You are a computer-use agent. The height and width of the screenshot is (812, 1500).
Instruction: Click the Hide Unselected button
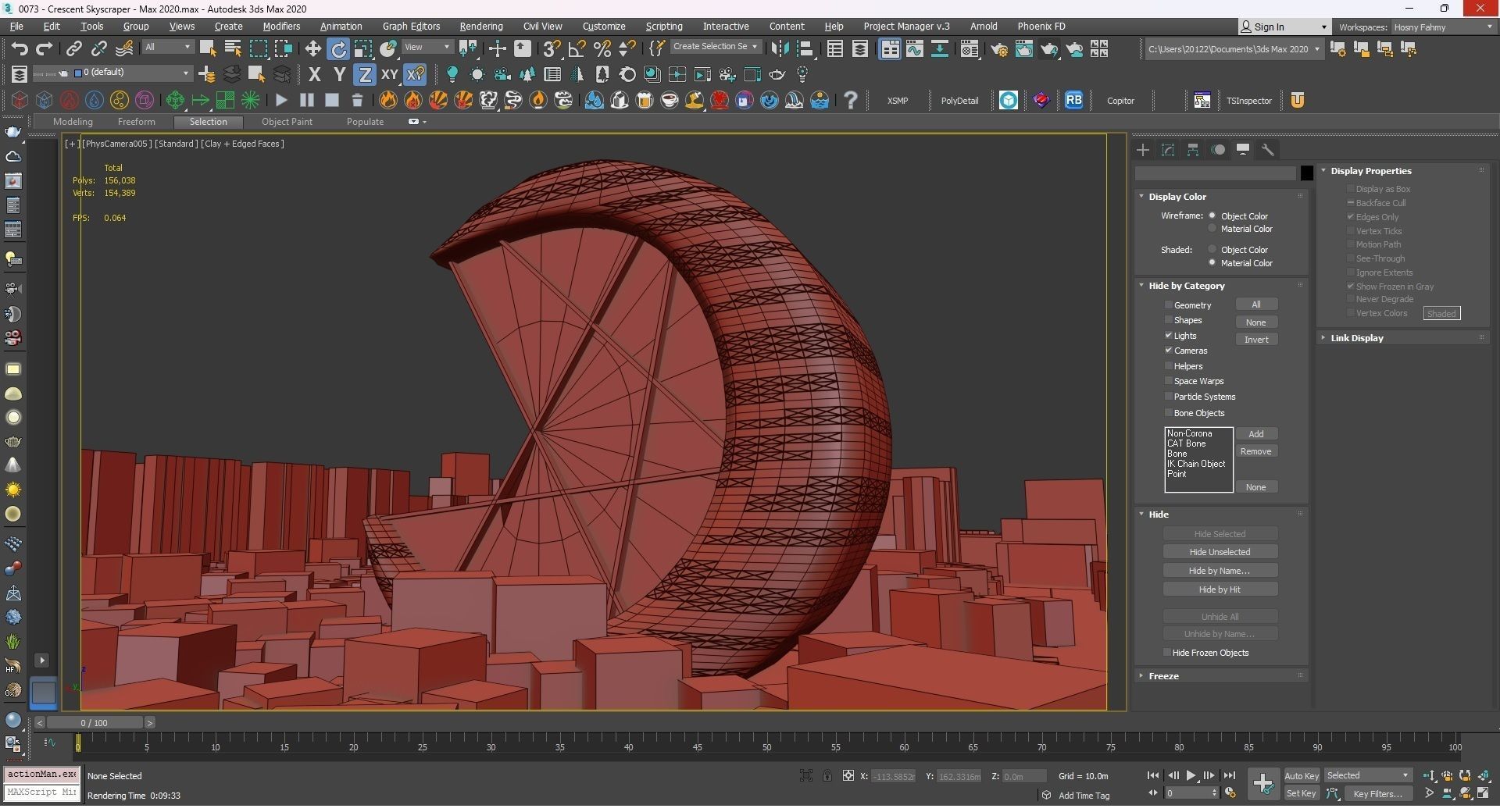1220,552
